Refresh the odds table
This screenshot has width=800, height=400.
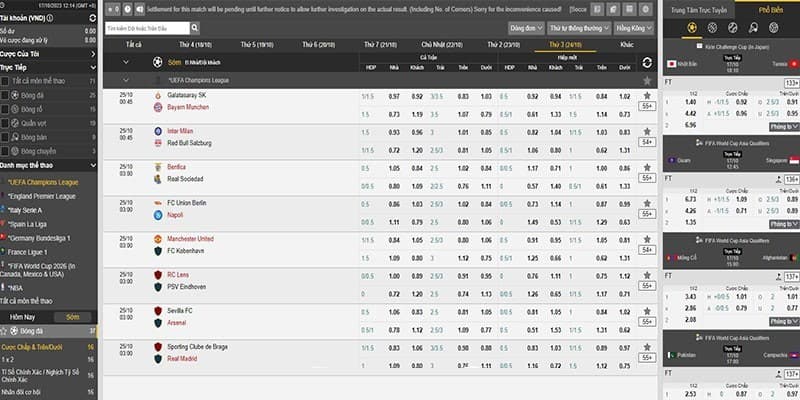[x=647, y=63]
